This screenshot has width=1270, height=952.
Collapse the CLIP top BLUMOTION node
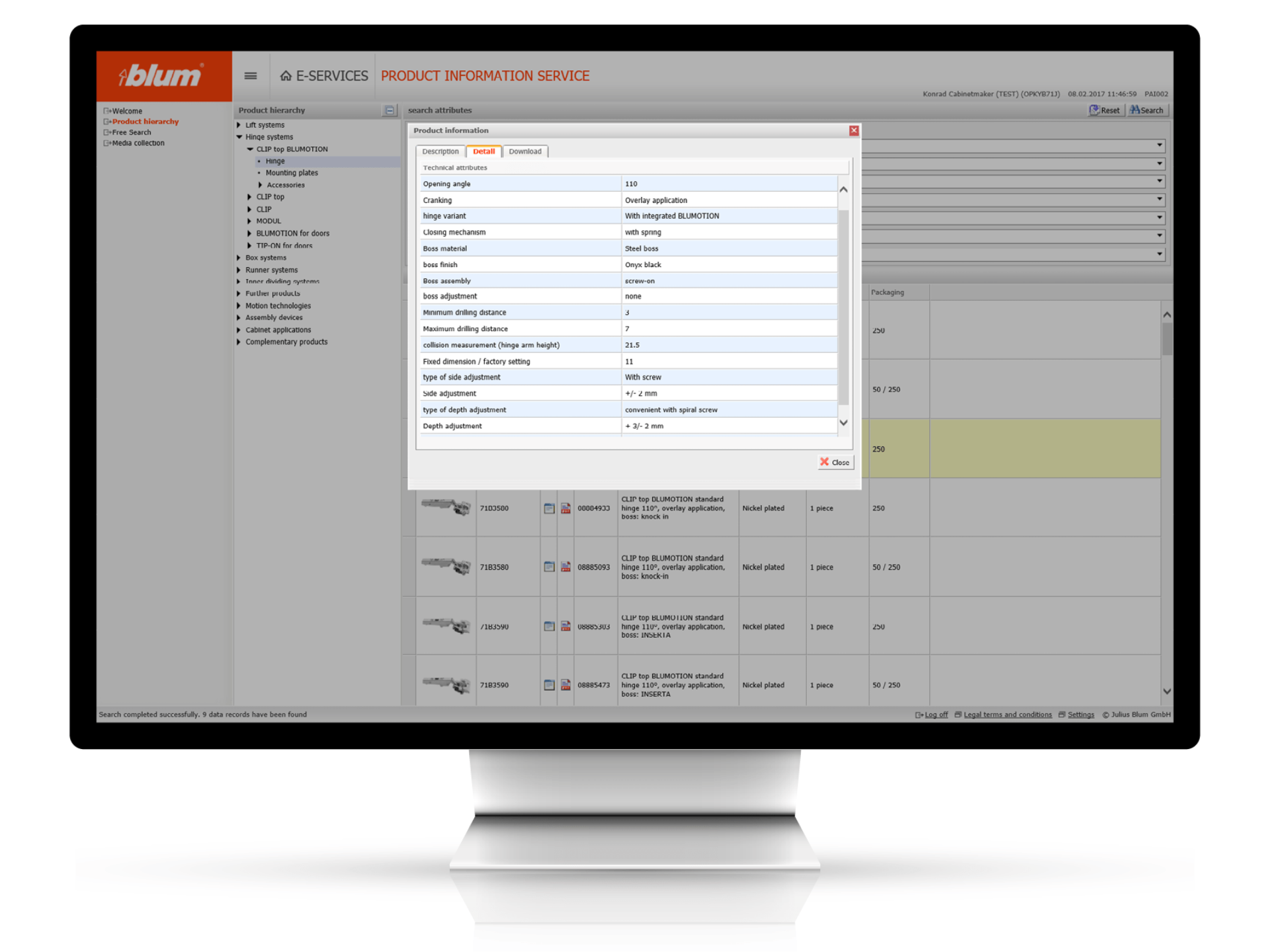tap(250, 149)
